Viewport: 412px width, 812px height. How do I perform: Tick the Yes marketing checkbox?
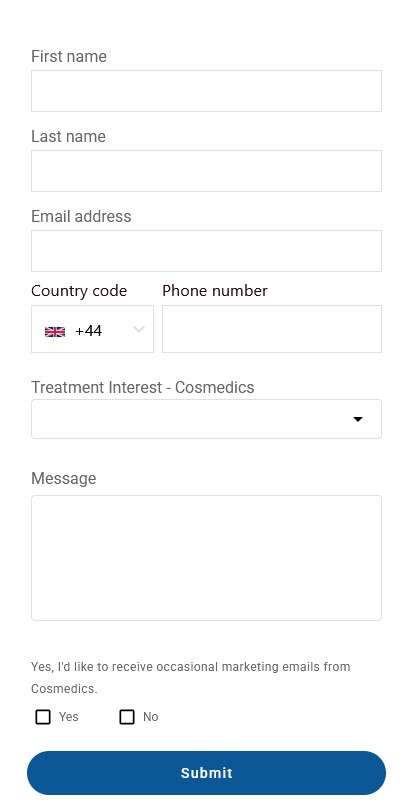point(43,717)
